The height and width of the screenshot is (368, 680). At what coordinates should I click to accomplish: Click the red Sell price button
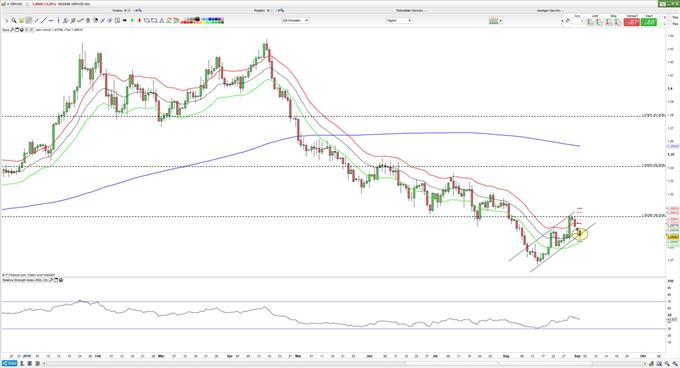(632, 22)
